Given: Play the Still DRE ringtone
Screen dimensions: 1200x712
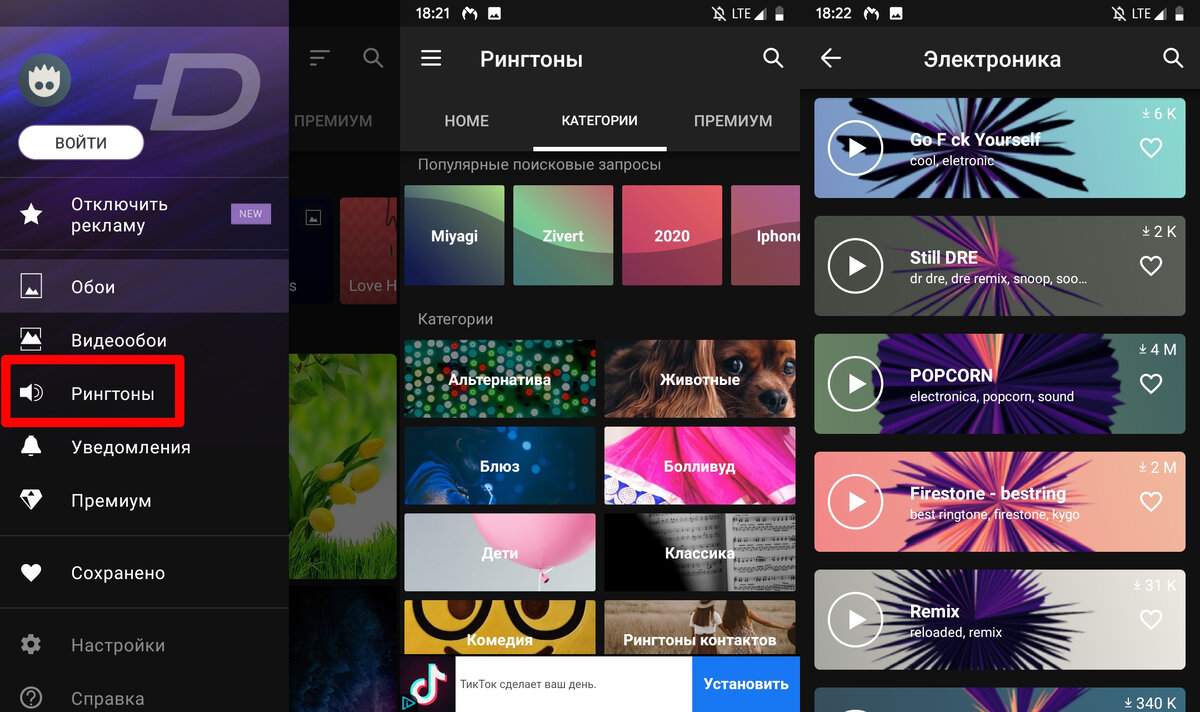Looking at the screenshot, I should point(856,266).
